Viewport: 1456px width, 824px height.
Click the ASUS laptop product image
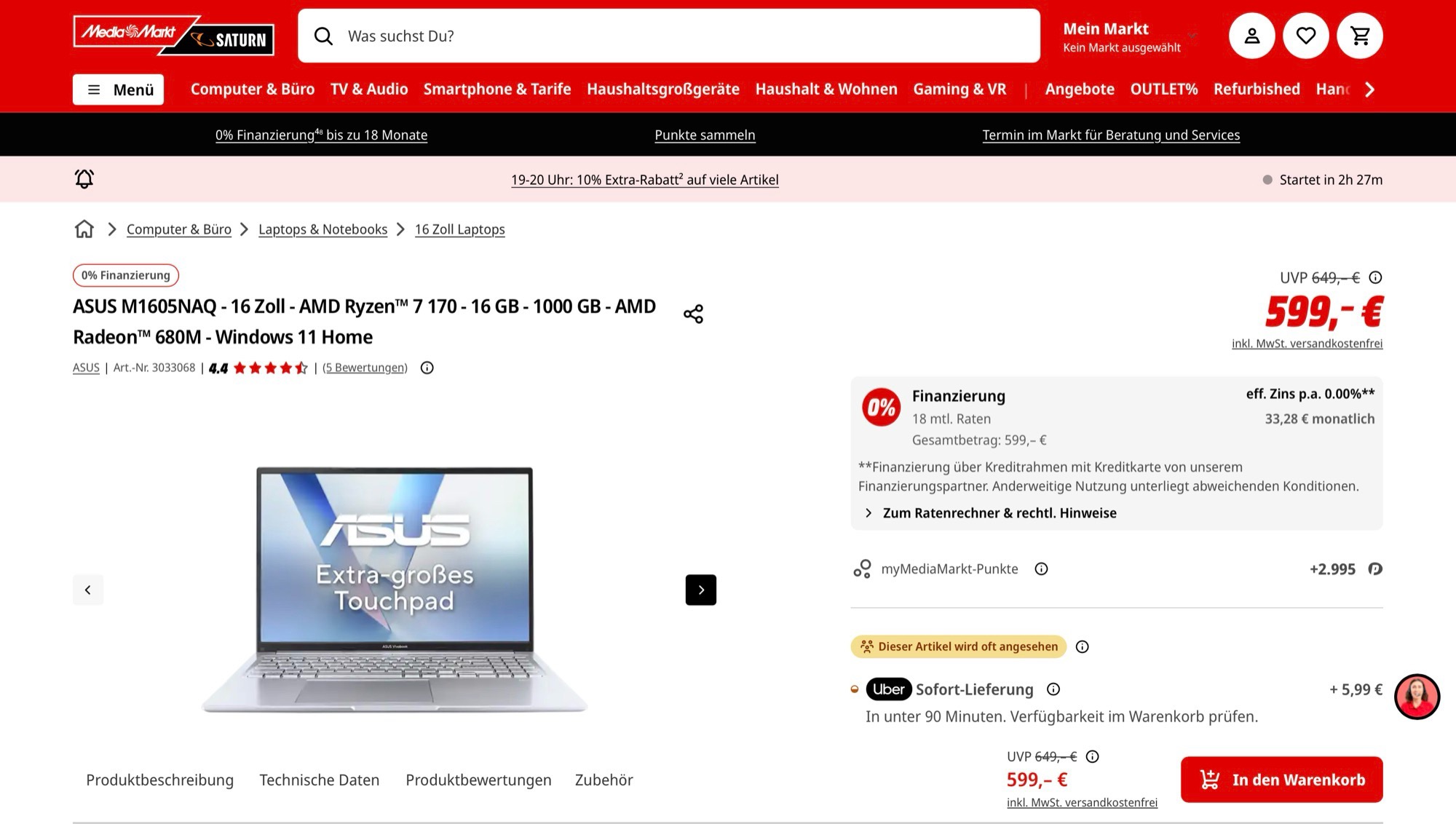395,590
